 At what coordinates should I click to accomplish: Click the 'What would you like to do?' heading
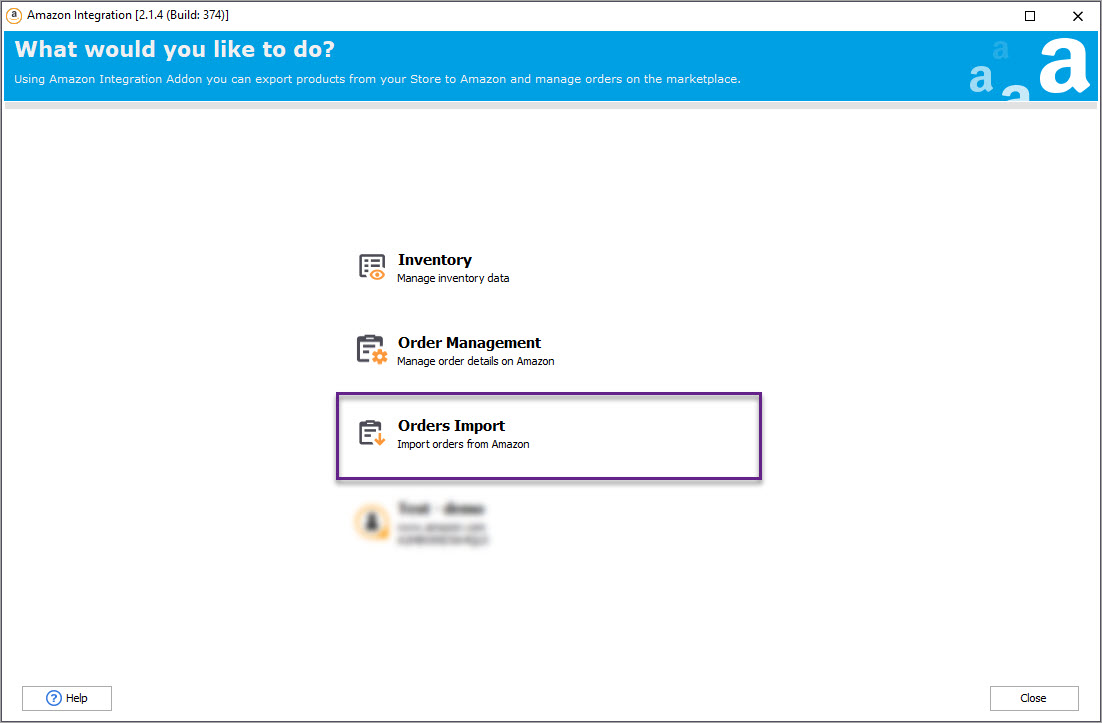click(x=175, y=50)
